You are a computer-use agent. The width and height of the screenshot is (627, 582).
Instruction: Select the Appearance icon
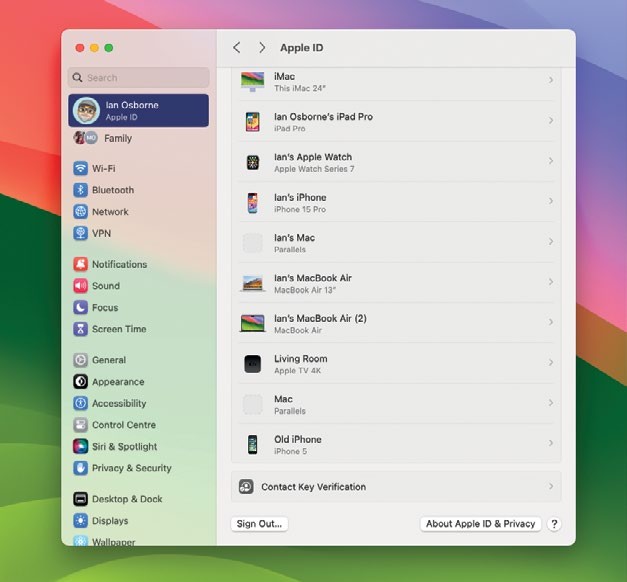pos(80,382)
